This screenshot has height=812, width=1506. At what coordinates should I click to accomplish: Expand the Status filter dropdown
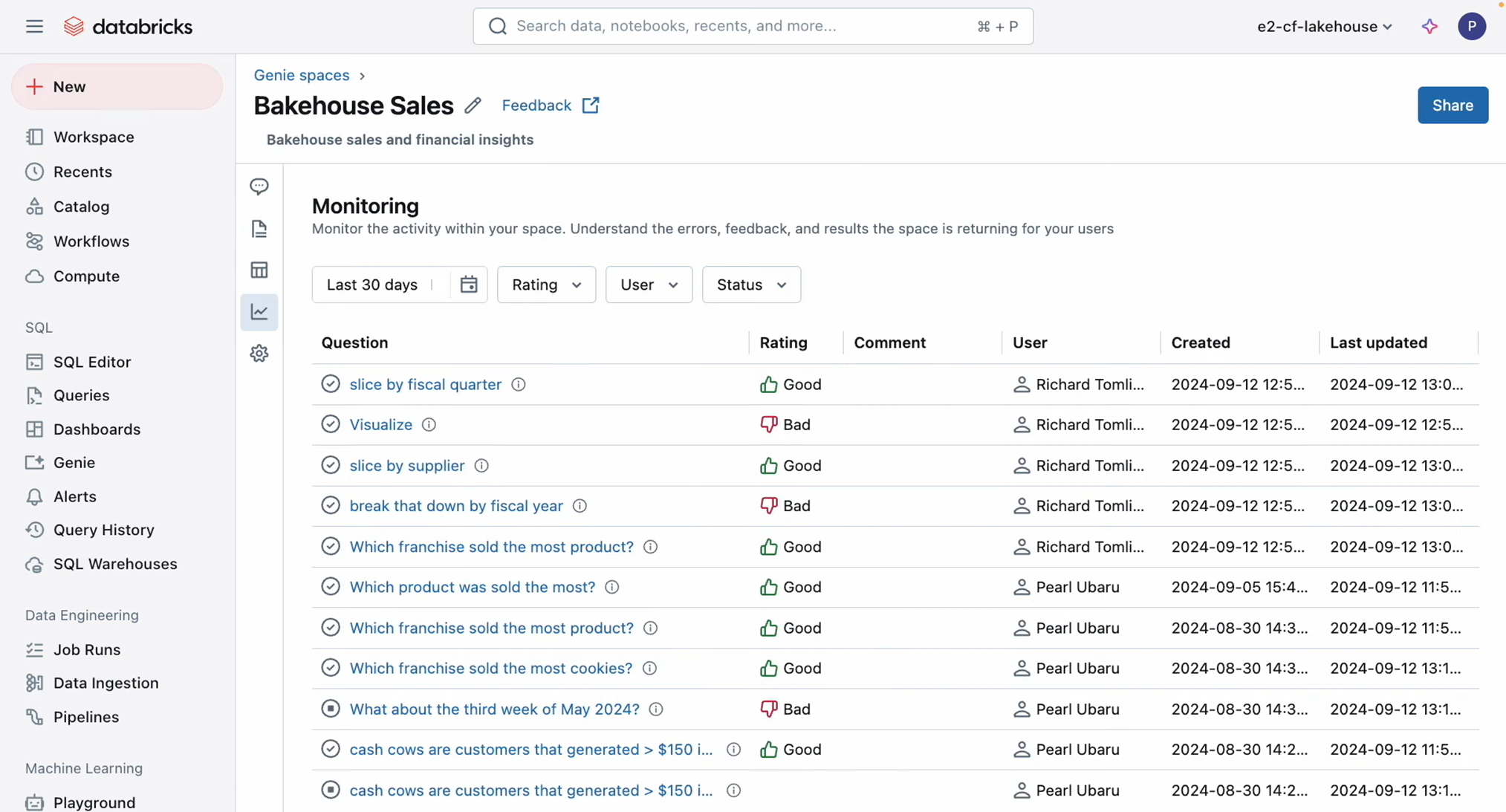[x=751, y=285]
